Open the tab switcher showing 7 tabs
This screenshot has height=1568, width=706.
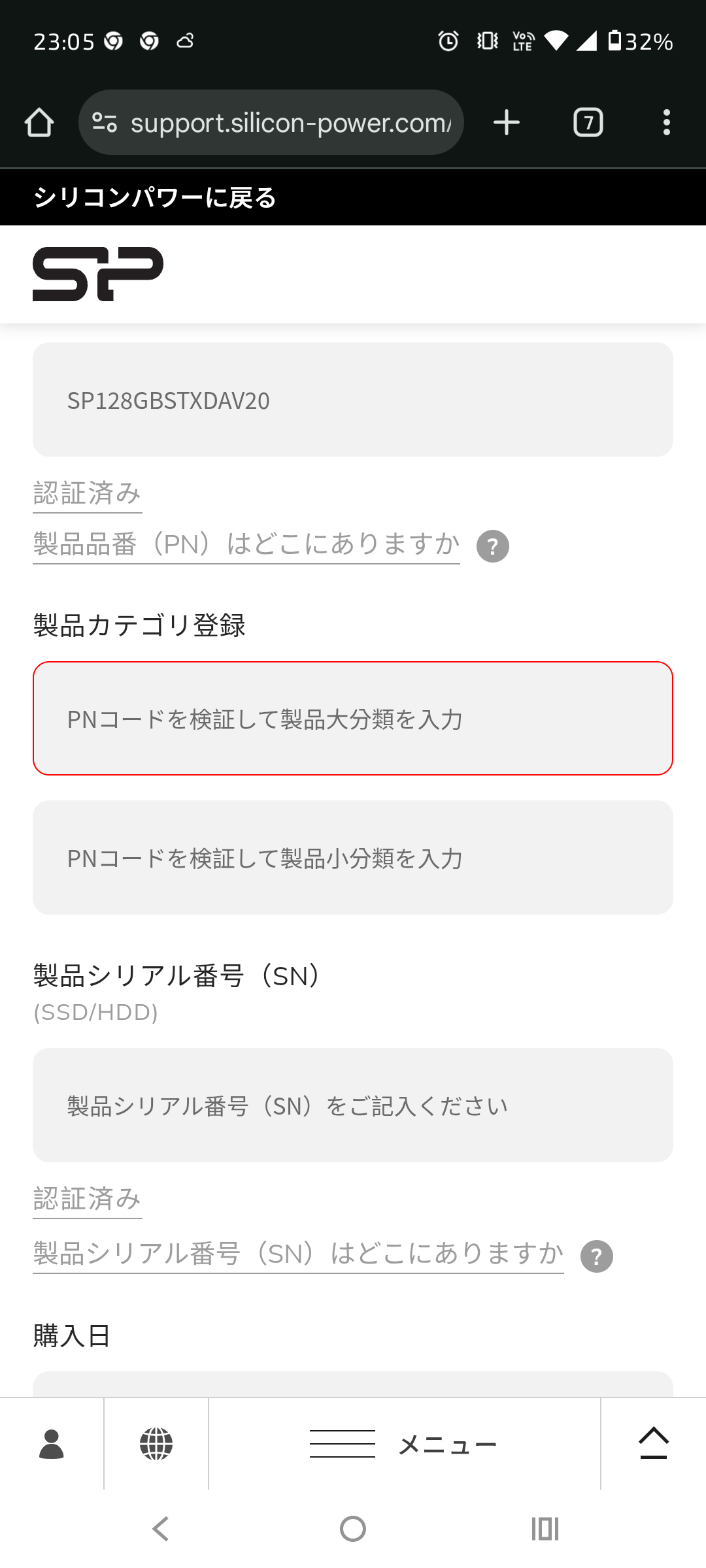coord(588,123)
